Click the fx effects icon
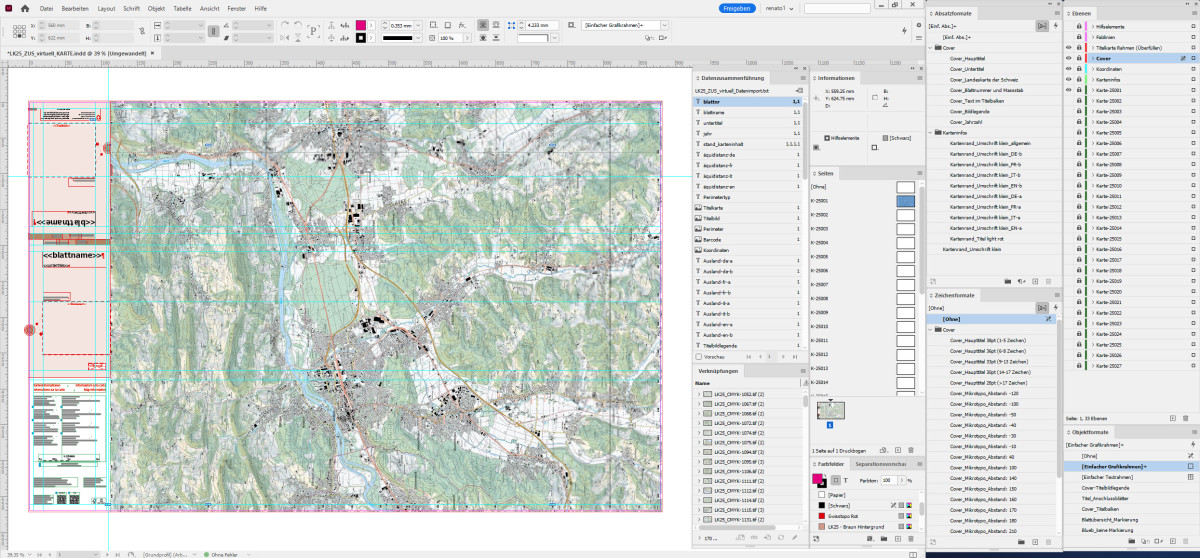This screenshot has height=558, width=1200. [x=462, y=25]
